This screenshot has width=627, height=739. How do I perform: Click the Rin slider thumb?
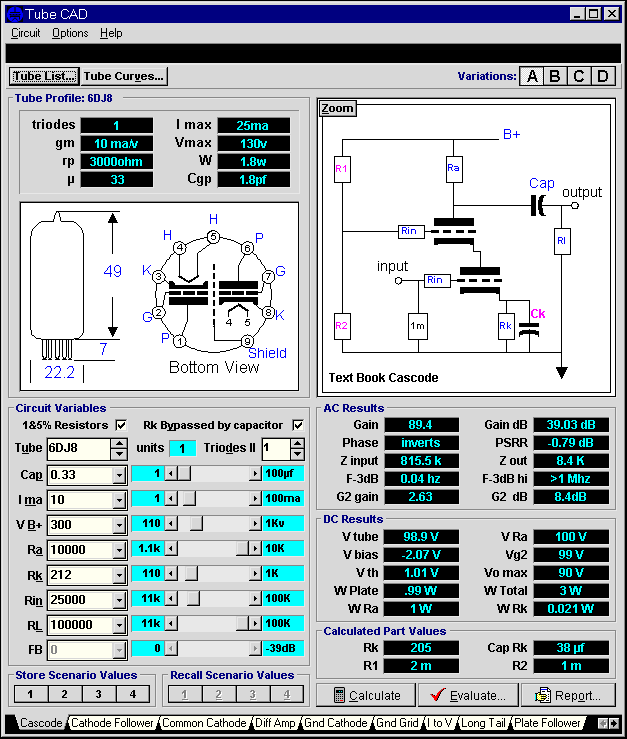click(x=193, y=598)
